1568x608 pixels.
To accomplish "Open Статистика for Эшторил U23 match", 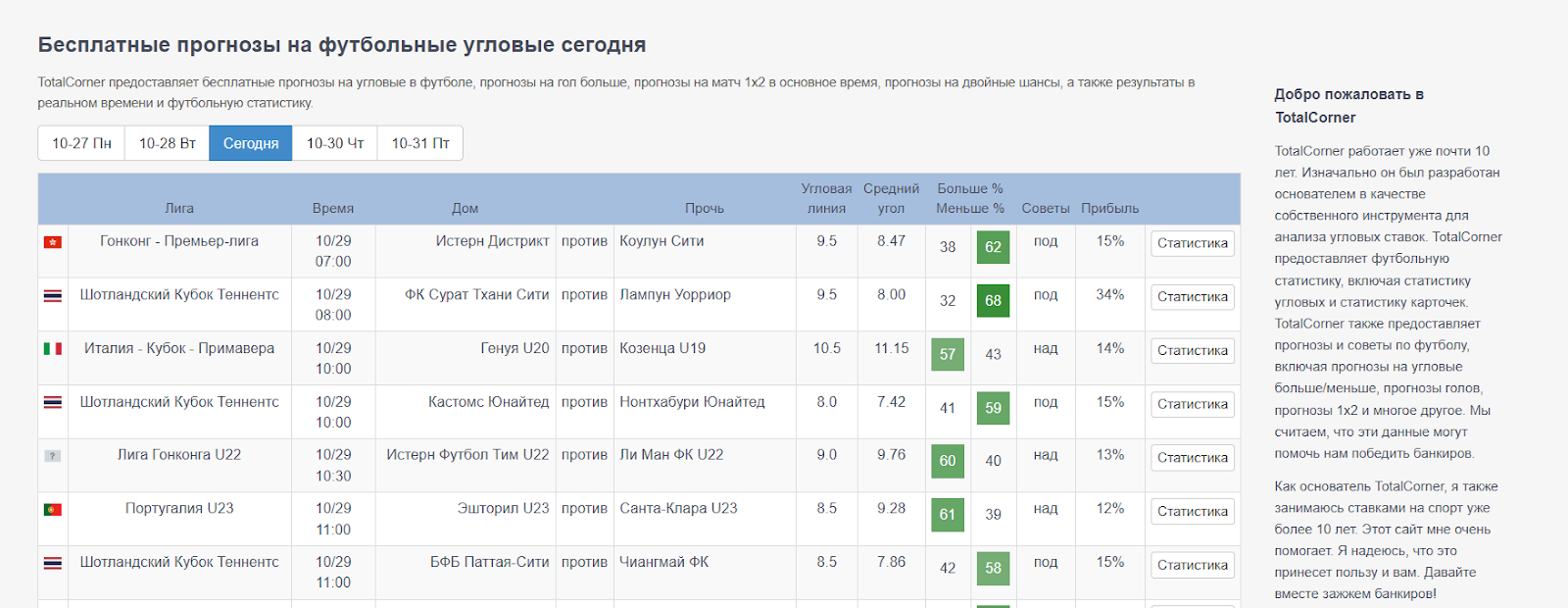I will click(x=1192, y=512).
